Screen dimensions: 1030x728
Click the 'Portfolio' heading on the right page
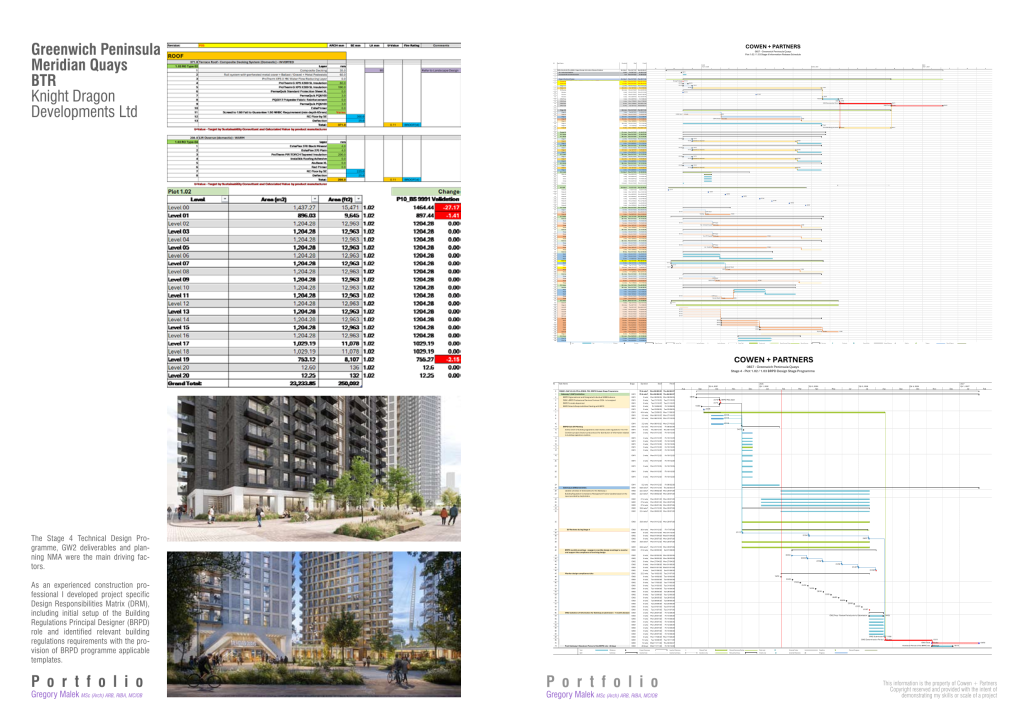(602, 681)
